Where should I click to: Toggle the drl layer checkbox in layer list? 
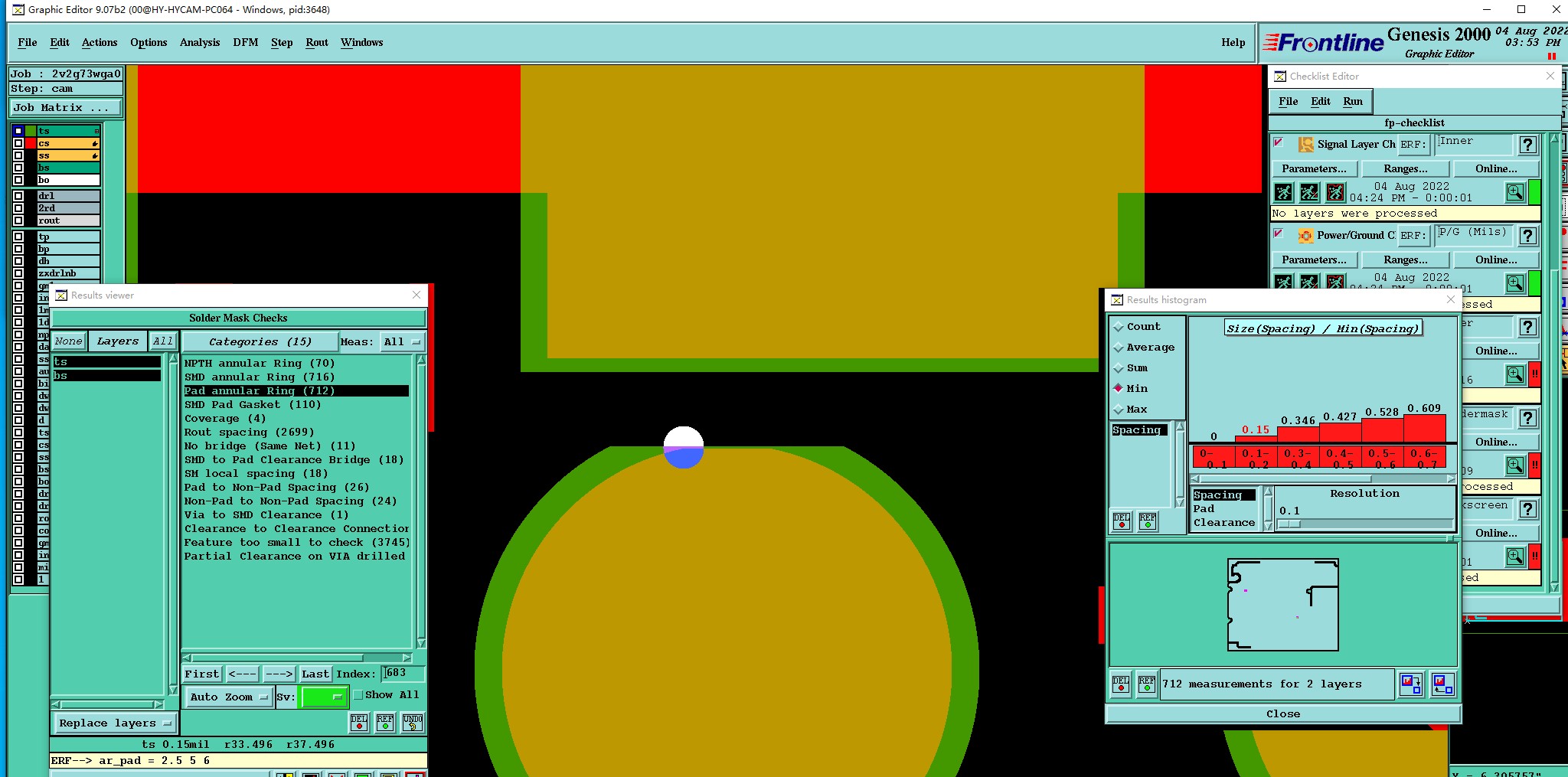[x=18, y=196]
